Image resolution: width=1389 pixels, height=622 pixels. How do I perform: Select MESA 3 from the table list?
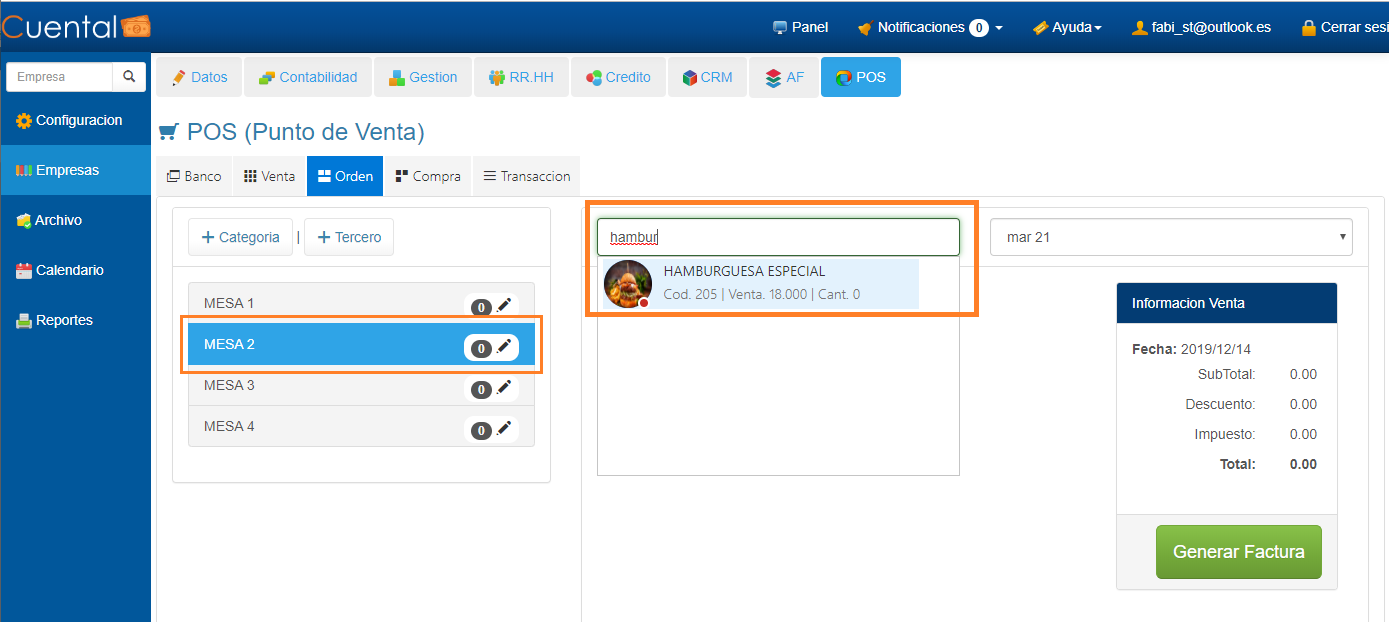click(320, 385)
